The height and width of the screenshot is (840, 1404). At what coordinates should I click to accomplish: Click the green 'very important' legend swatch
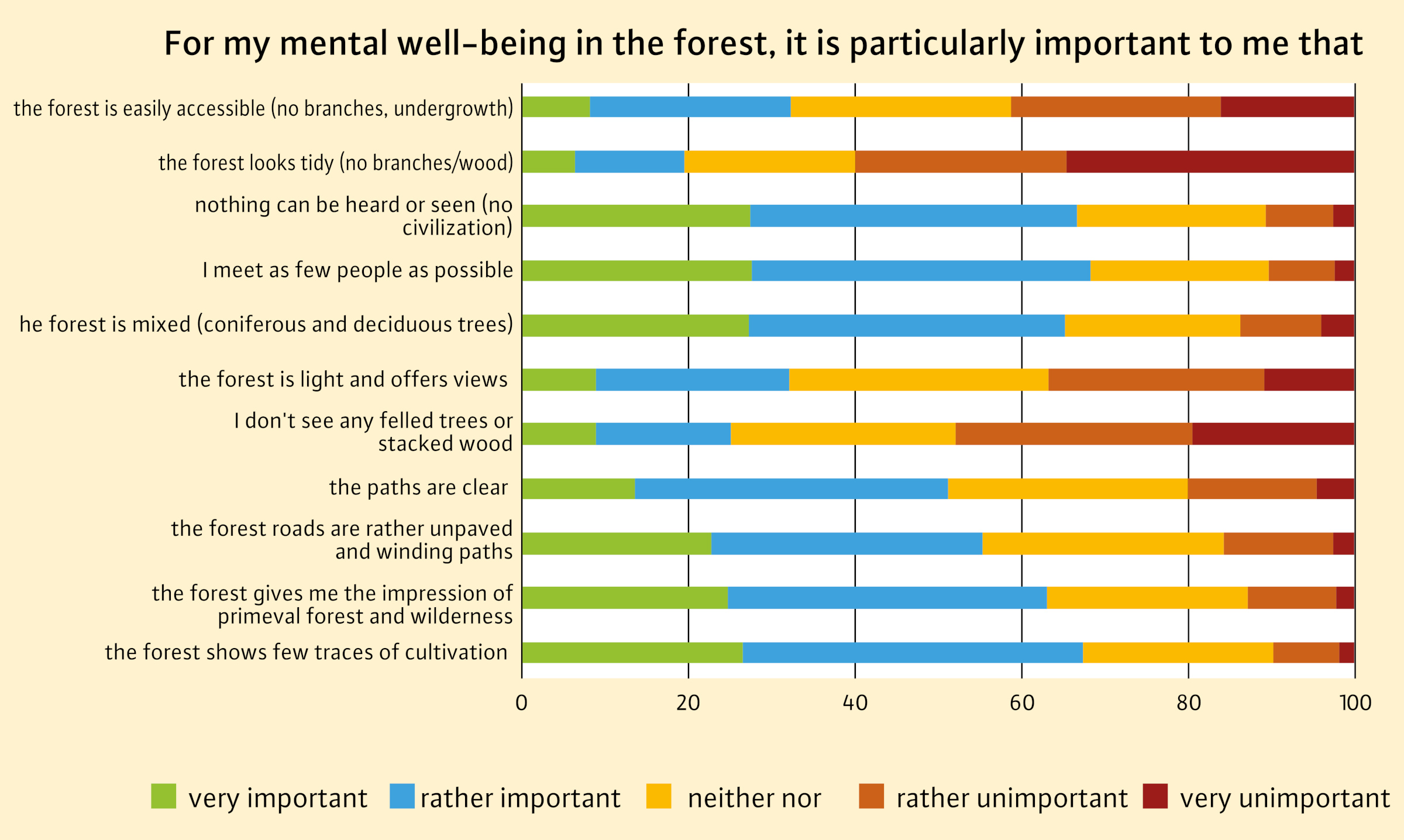163,796
